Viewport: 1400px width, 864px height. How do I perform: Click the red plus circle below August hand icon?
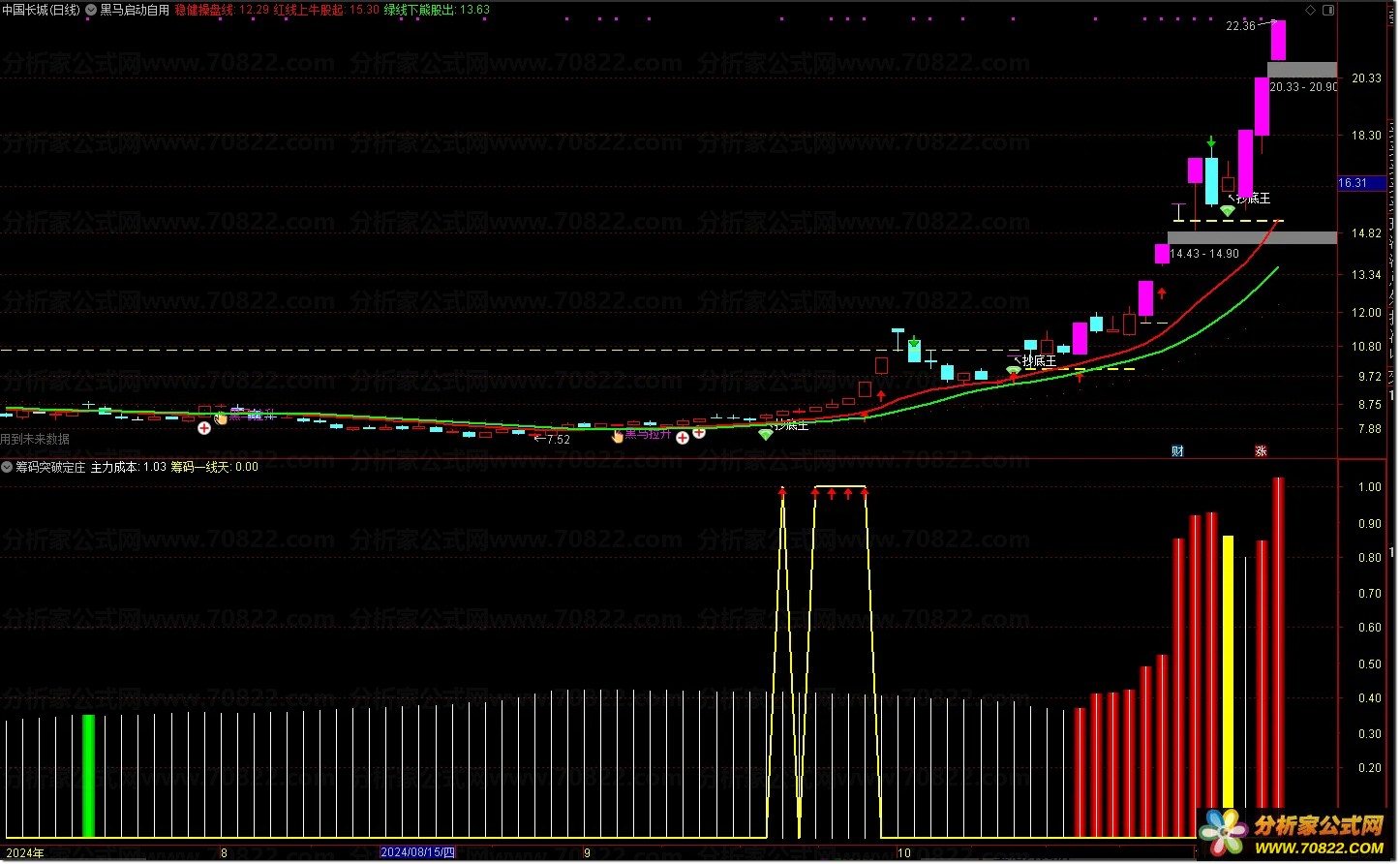coord(204,428)
